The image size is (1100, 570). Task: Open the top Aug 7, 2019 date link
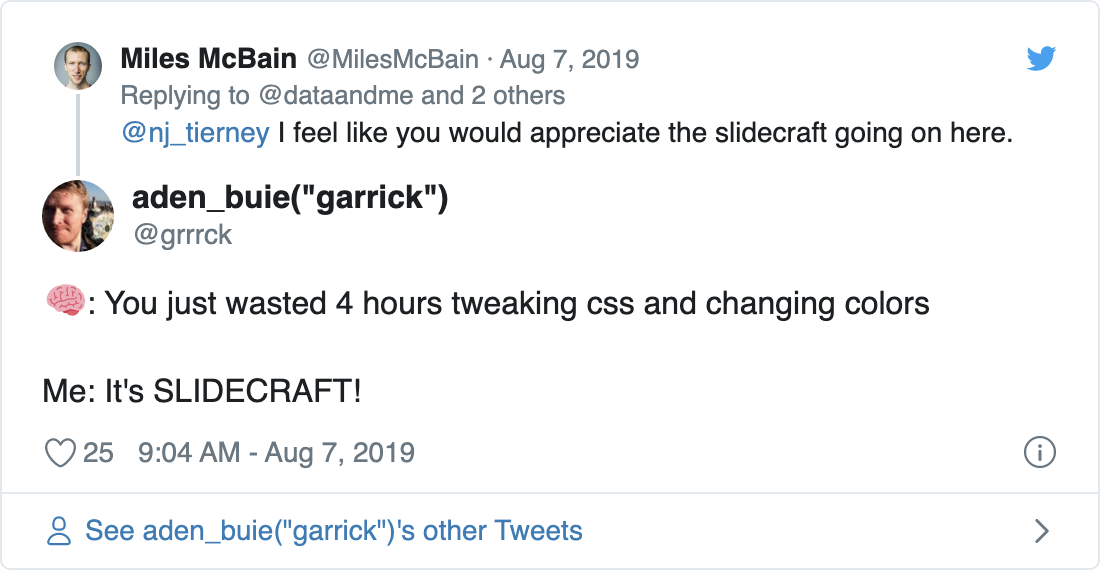click(569, 59)
